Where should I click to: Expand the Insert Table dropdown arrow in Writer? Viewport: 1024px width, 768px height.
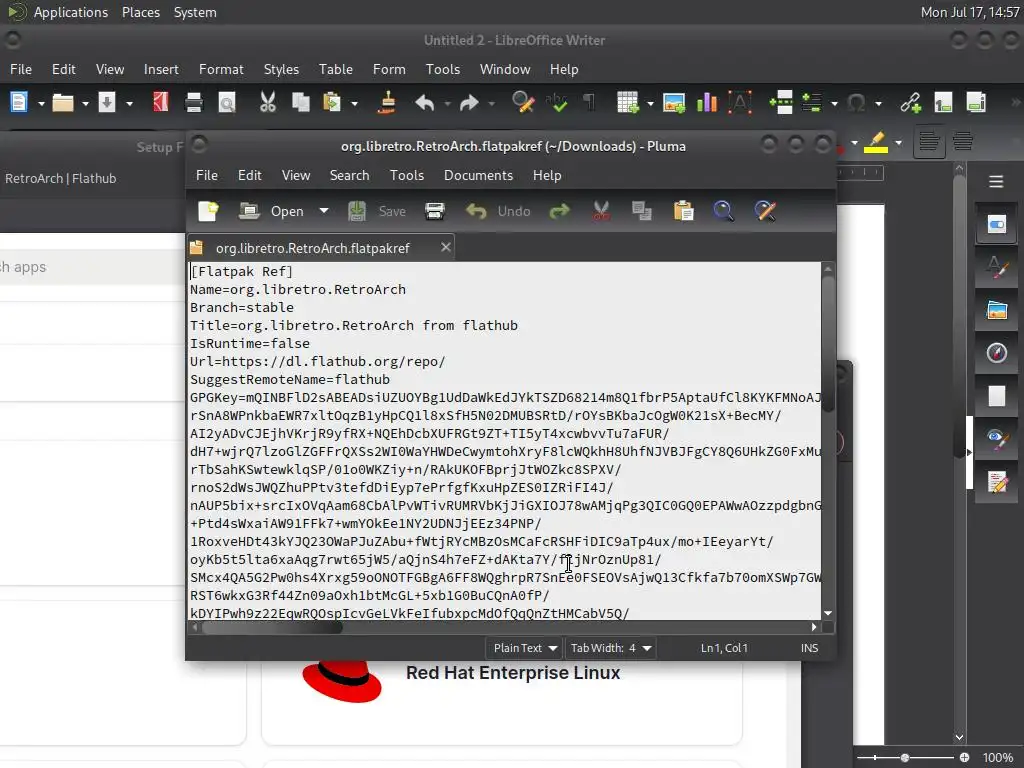point(650,103)
